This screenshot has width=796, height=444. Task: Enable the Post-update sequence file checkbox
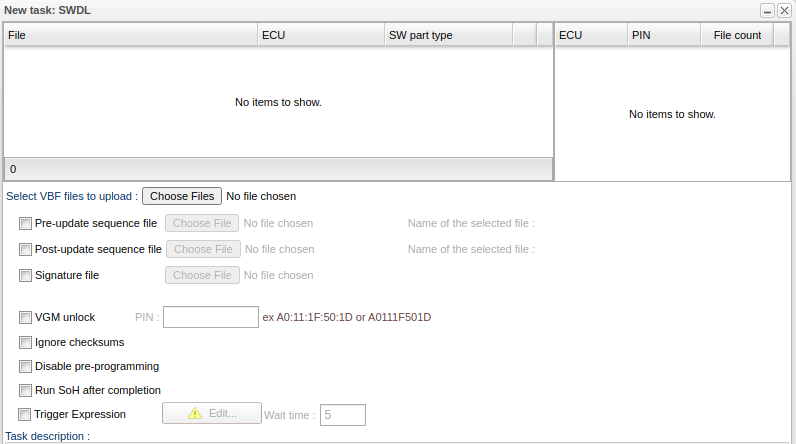click(x=26, y=249)
